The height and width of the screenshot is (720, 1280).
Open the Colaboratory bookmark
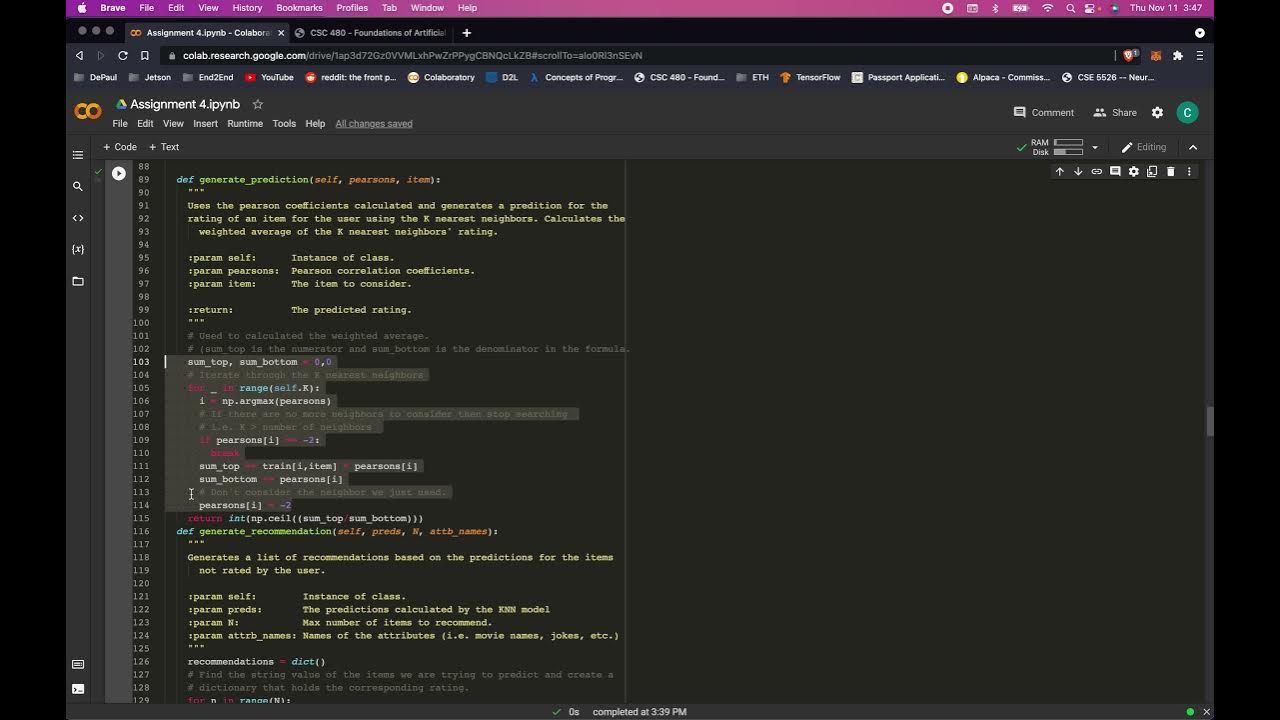pos(441,77)
